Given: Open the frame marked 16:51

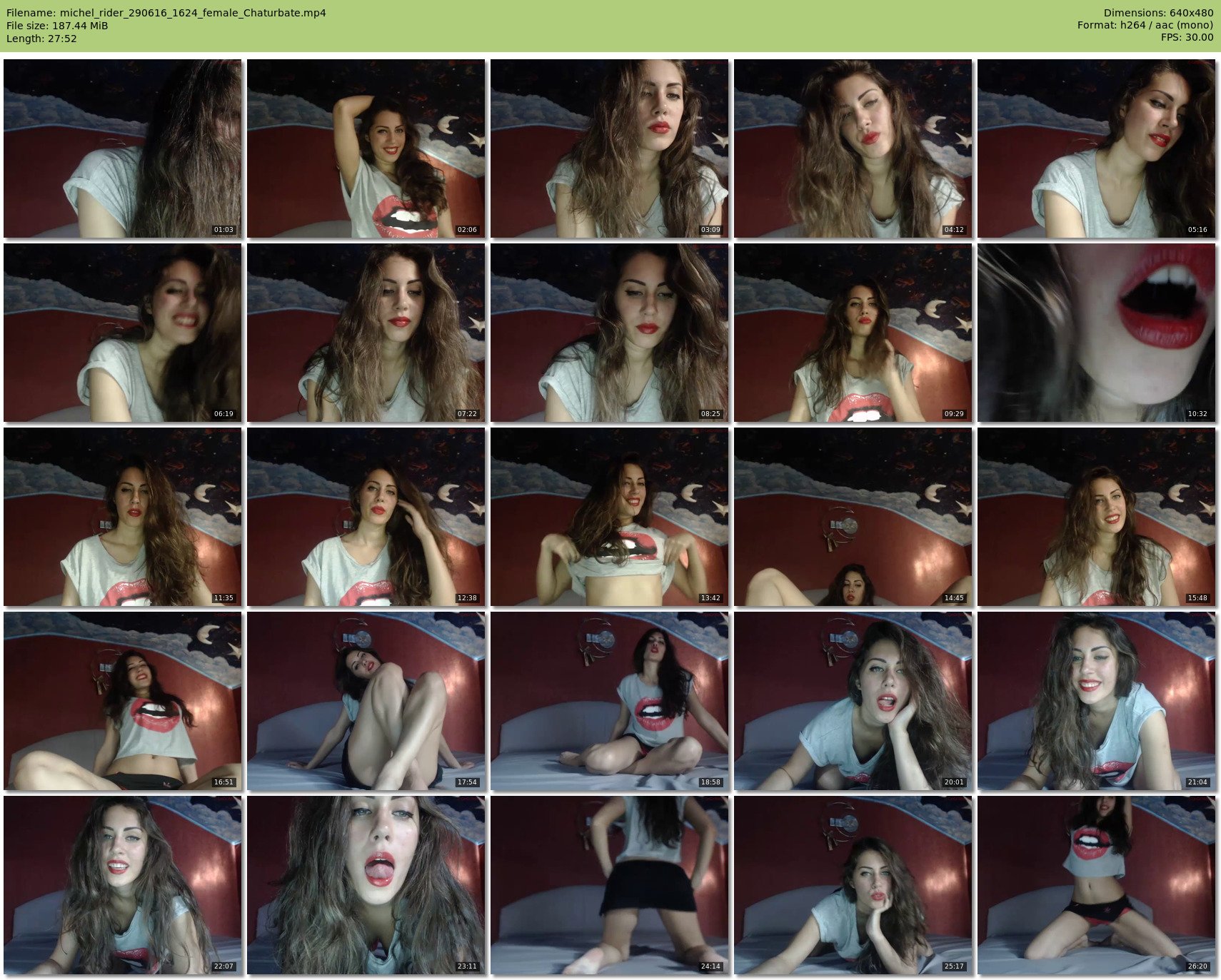Looking at the screenshot, I should click(x=123, y=701).
